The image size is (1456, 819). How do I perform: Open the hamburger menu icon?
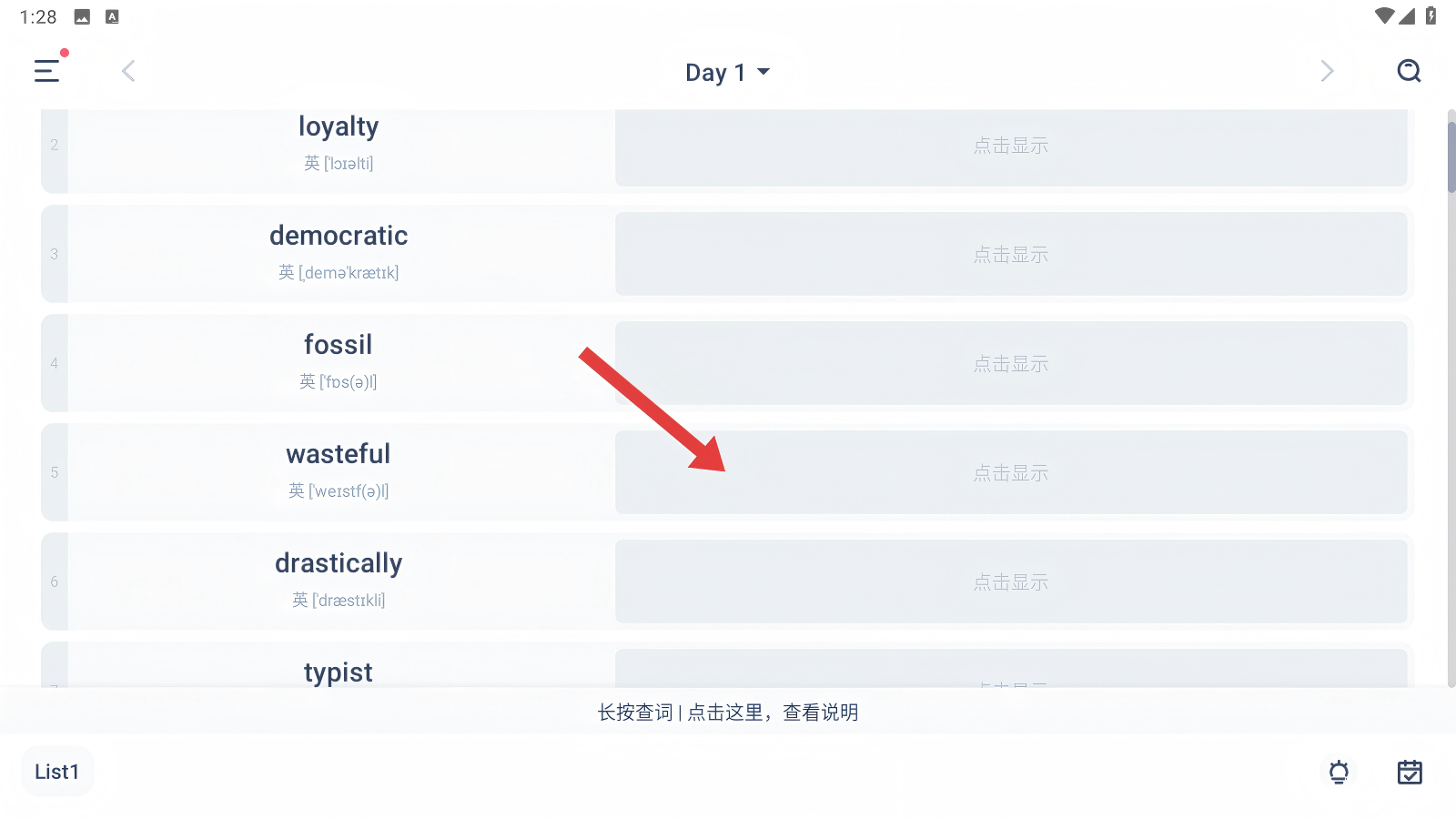[x=47, y=71]
